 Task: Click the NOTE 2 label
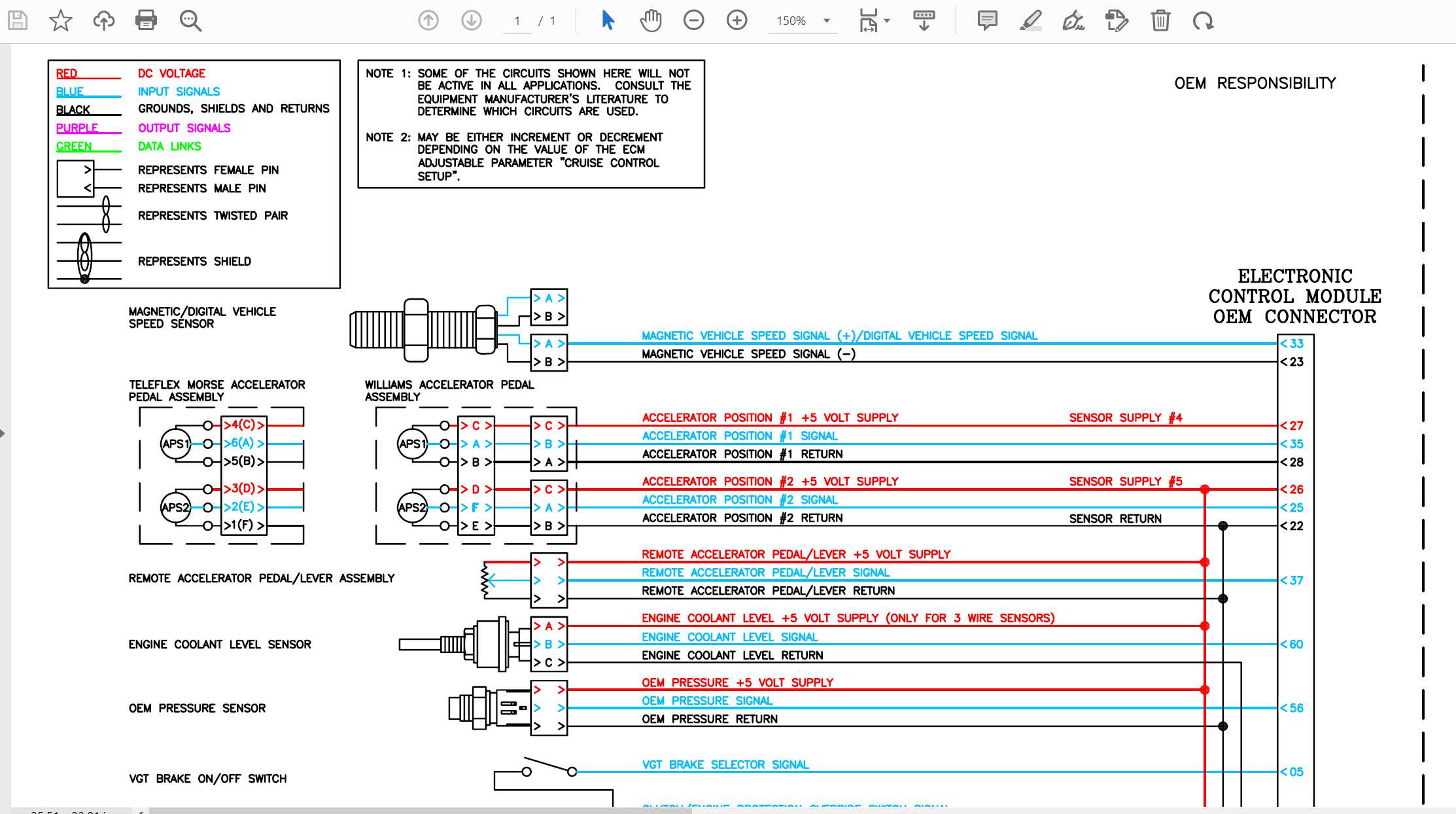pyautogui.click(x=388, y=137)
